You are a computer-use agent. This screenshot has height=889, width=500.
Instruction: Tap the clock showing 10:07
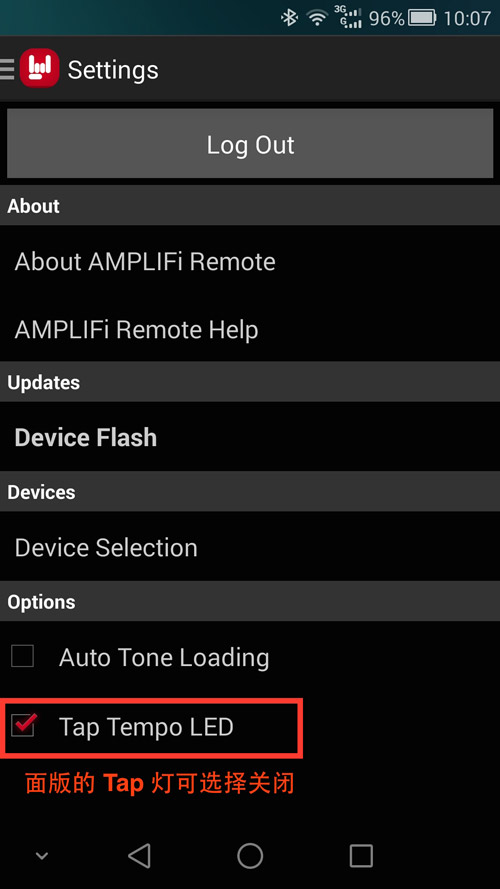pyautogui.click(x=467, y=18)
